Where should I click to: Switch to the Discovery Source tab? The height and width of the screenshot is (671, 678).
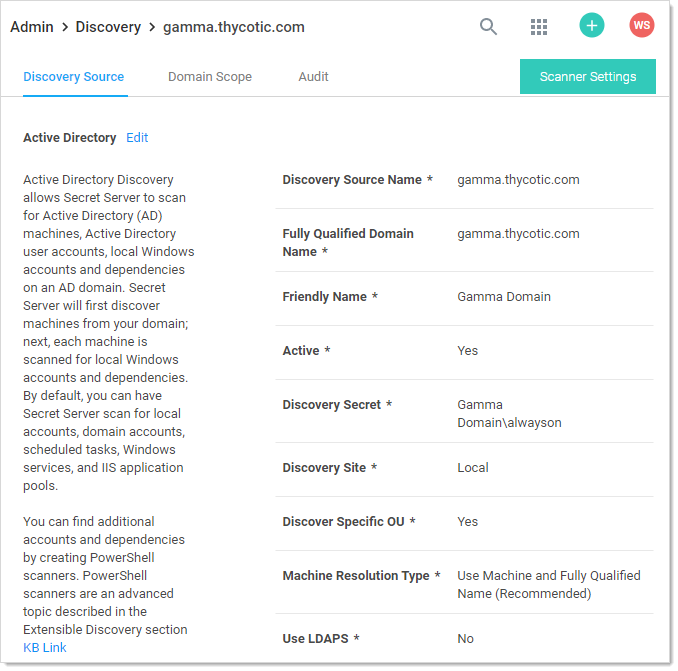74,77
